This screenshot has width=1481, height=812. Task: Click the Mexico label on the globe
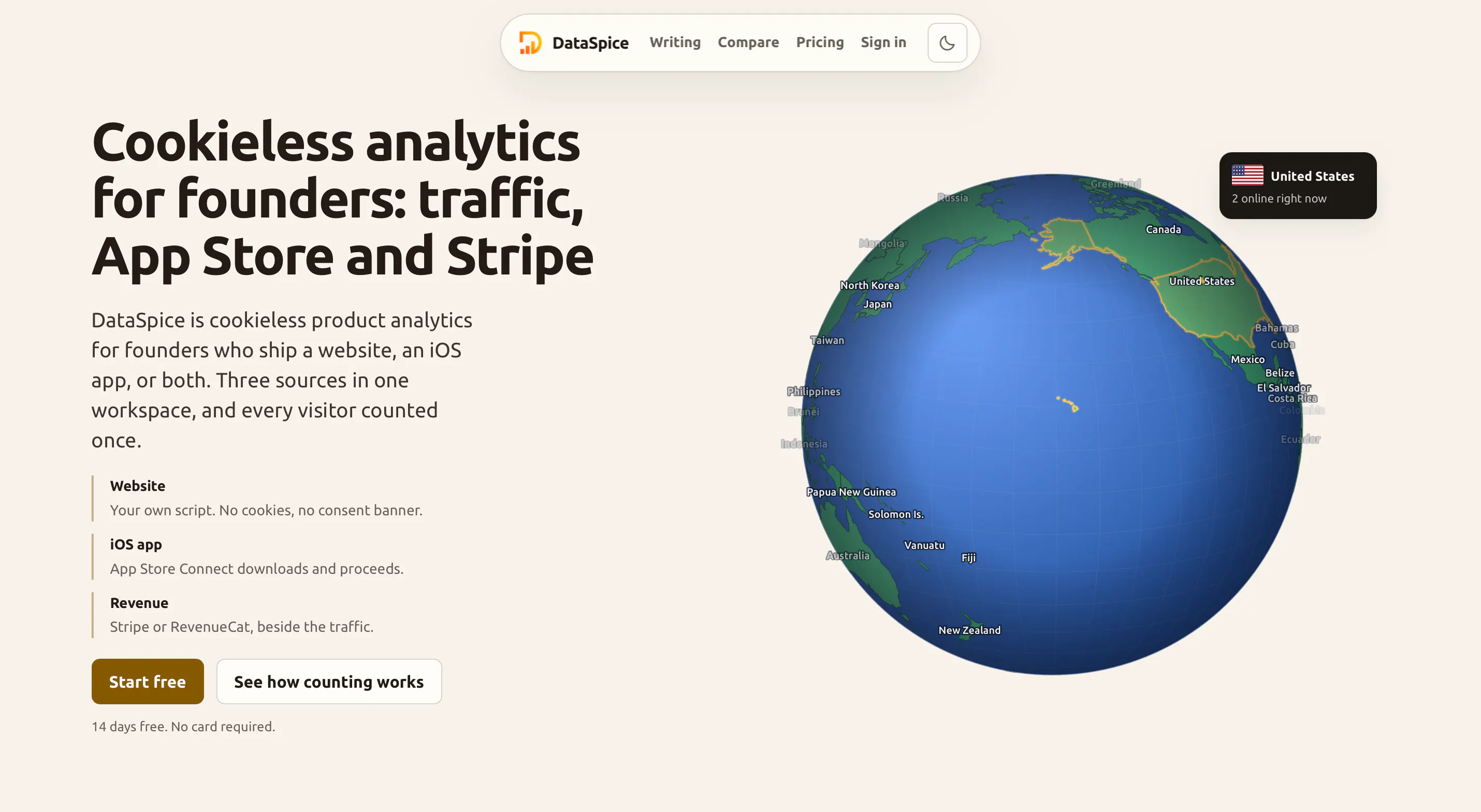point(1247,359)
